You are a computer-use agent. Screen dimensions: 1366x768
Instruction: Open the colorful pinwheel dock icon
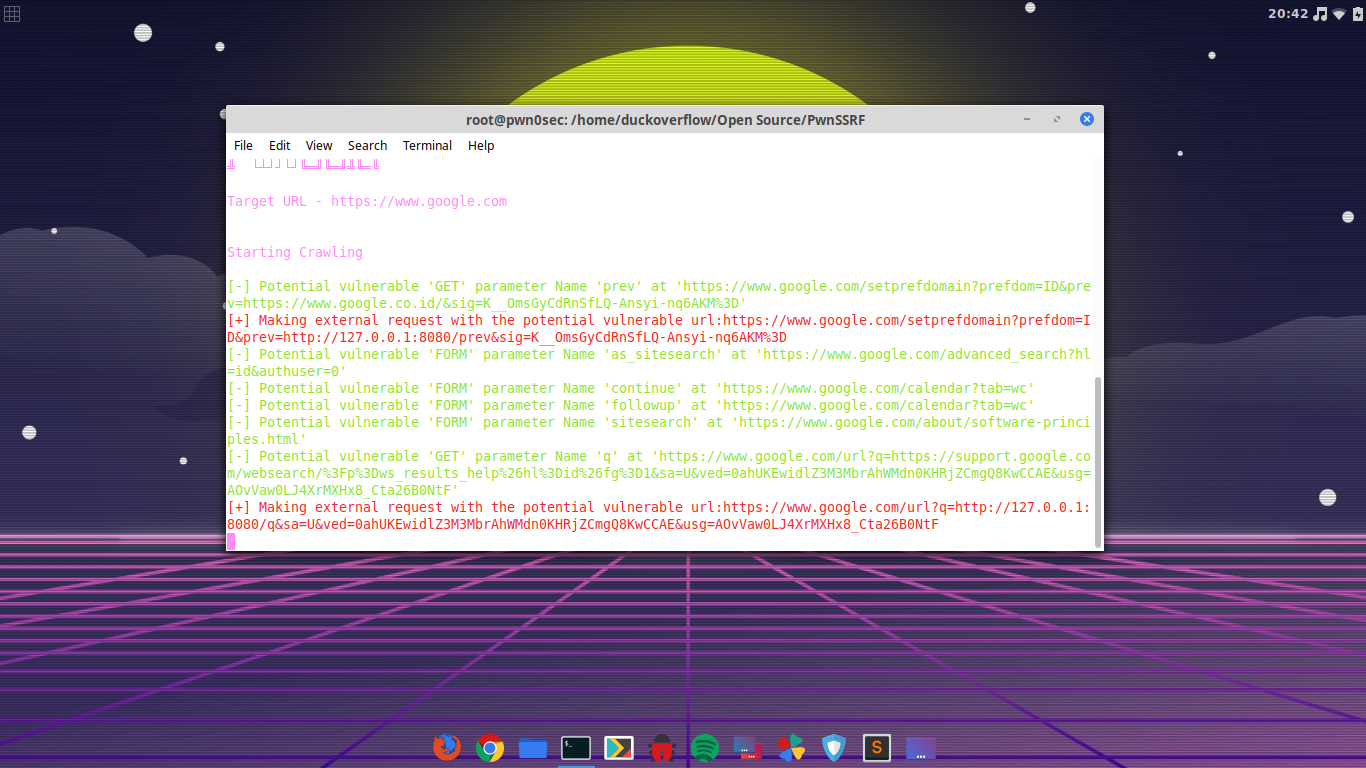(x=791, y=747)
